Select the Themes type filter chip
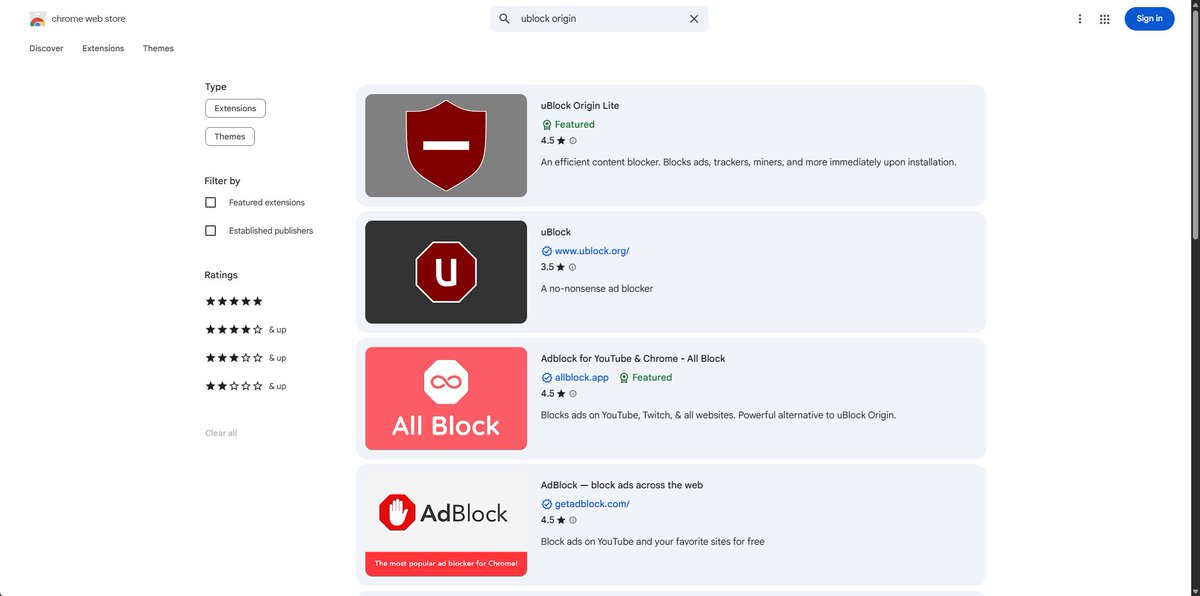1200x596 pixels. (x=230, y=136)
